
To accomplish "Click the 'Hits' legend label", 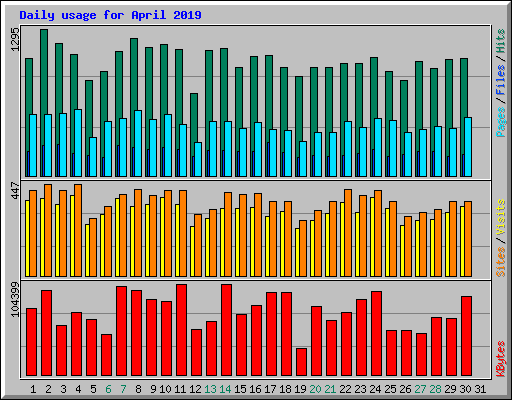I will point(501,42).
